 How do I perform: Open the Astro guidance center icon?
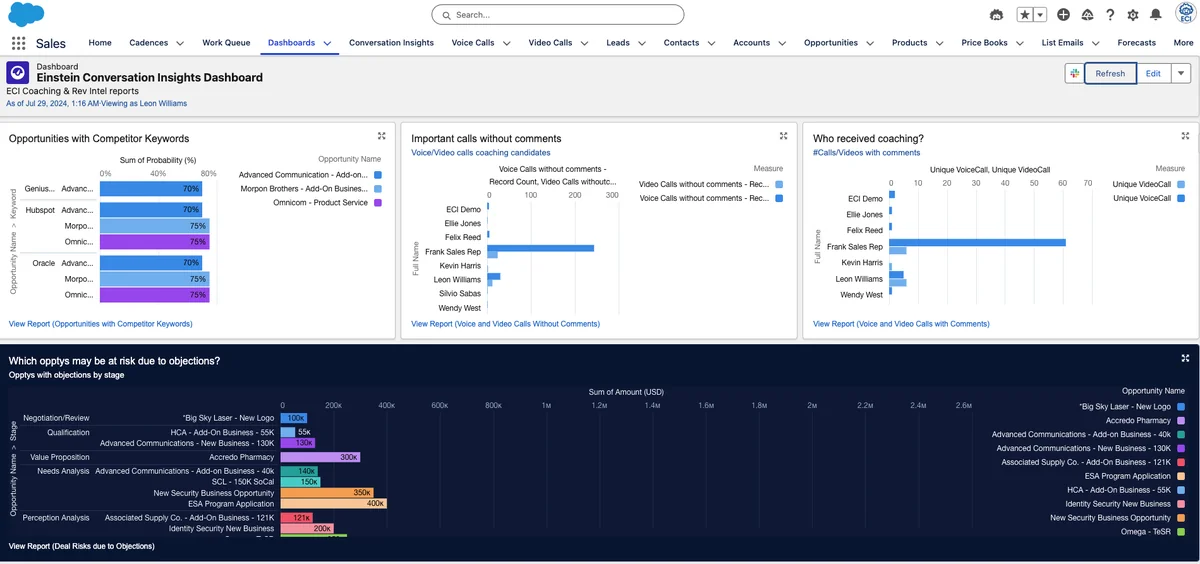point(996,15)
